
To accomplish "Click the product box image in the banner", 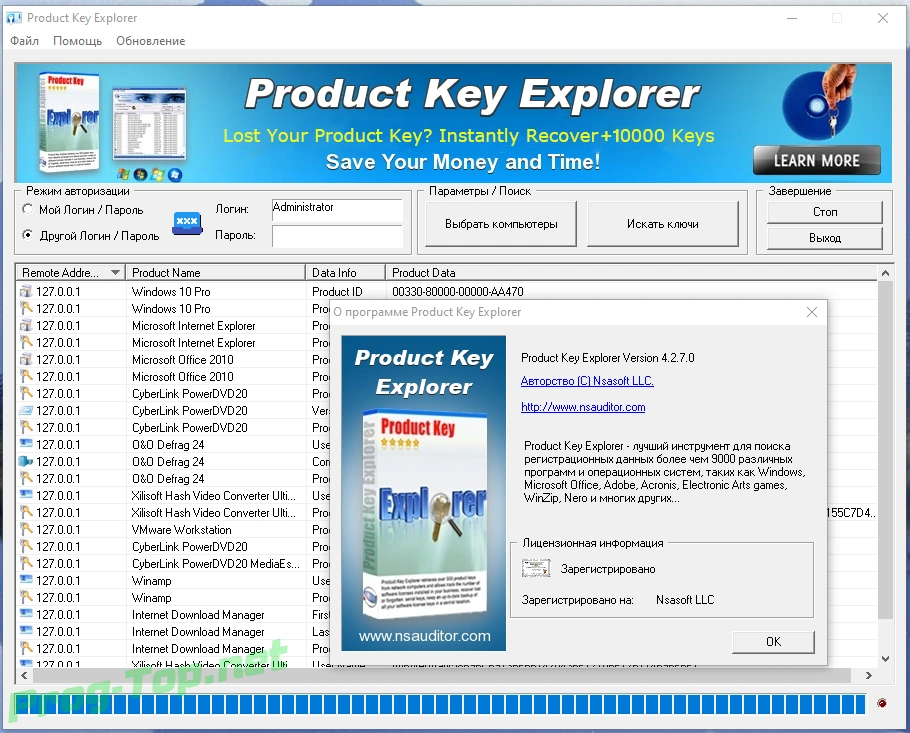I will point(70,124).
